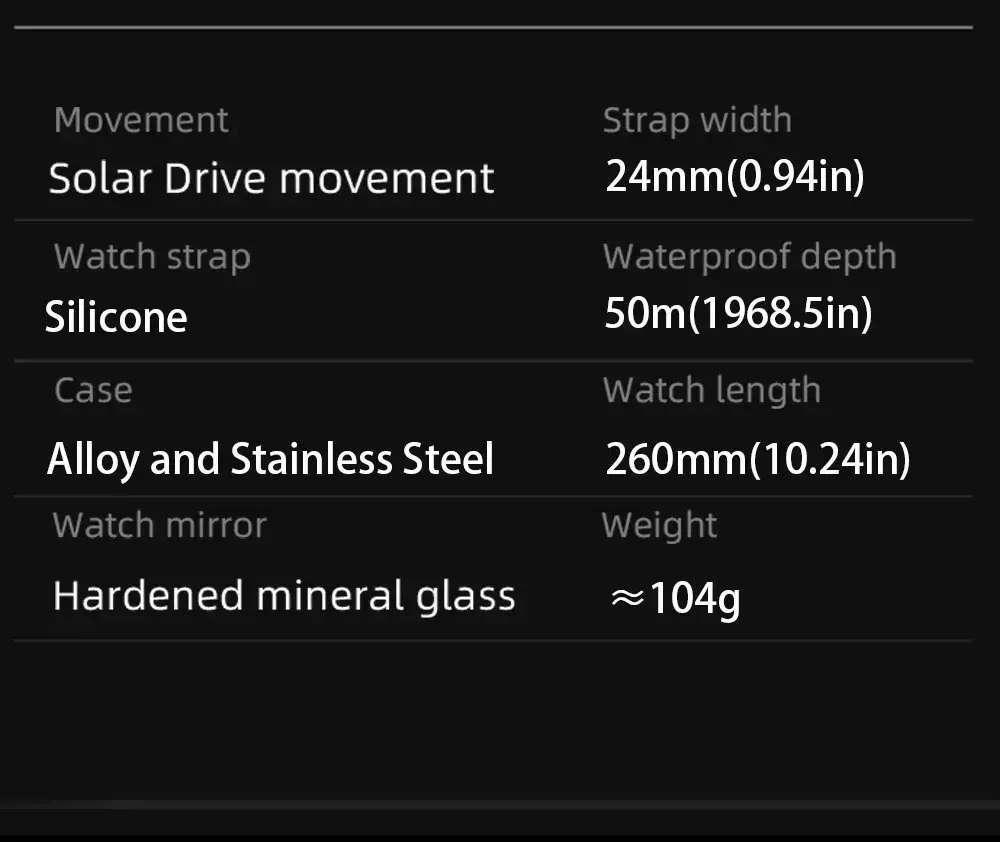Viewport: 1000px width, 842px height.
Task: Click the Waterproof depth label
Action: coord(749,257)
